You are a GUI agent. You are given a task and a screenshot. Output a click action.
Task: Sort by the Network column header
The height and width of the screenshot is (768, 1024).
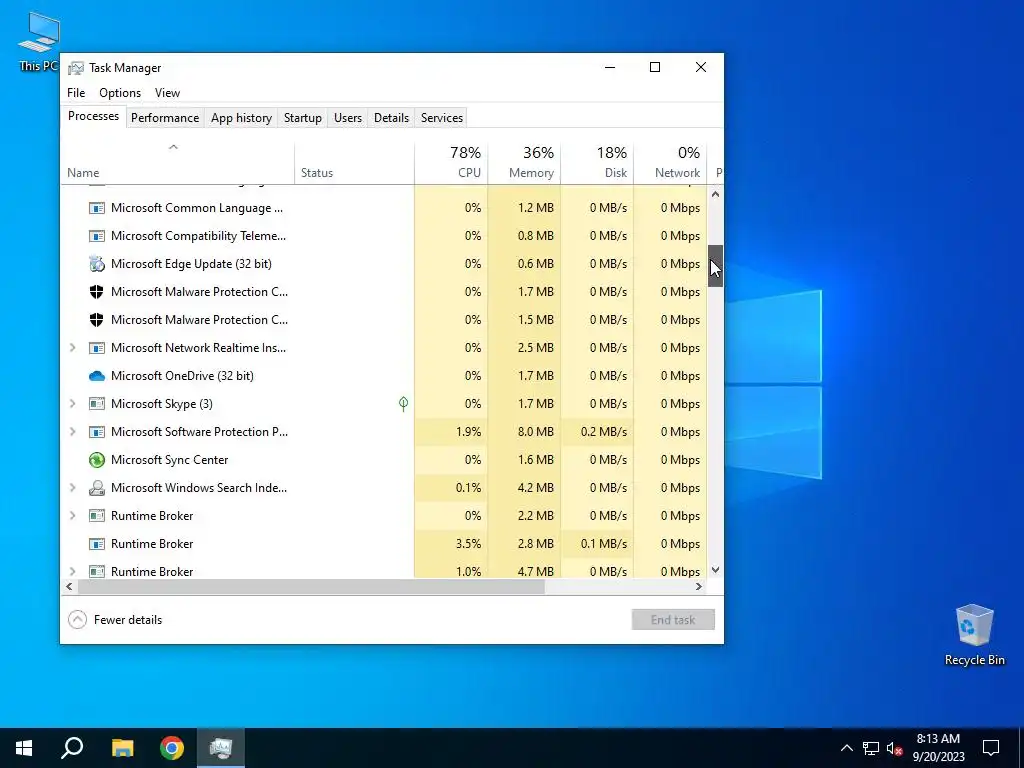671,163
